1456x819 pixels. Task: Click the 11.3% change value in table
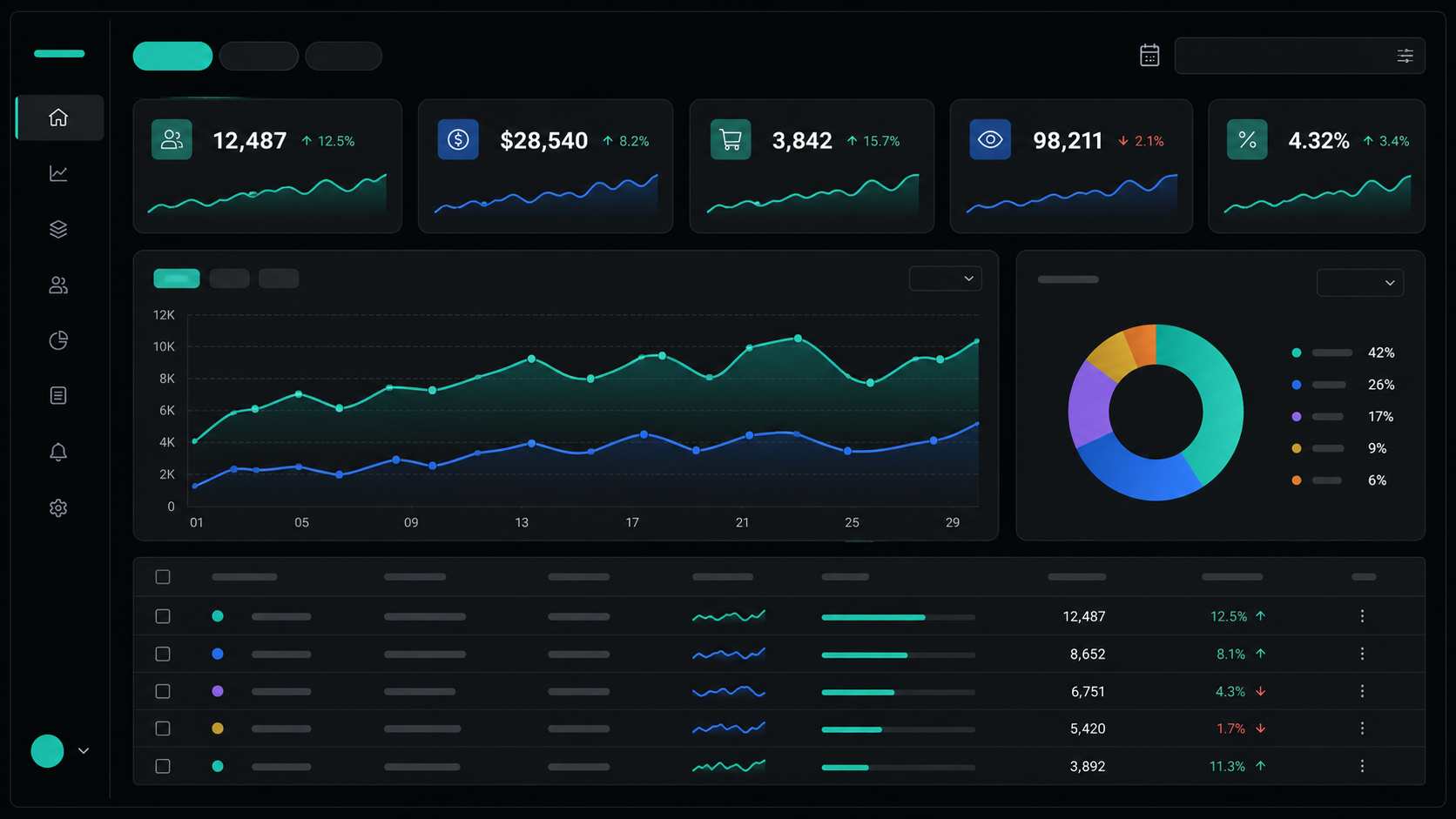coord(1227,766)
